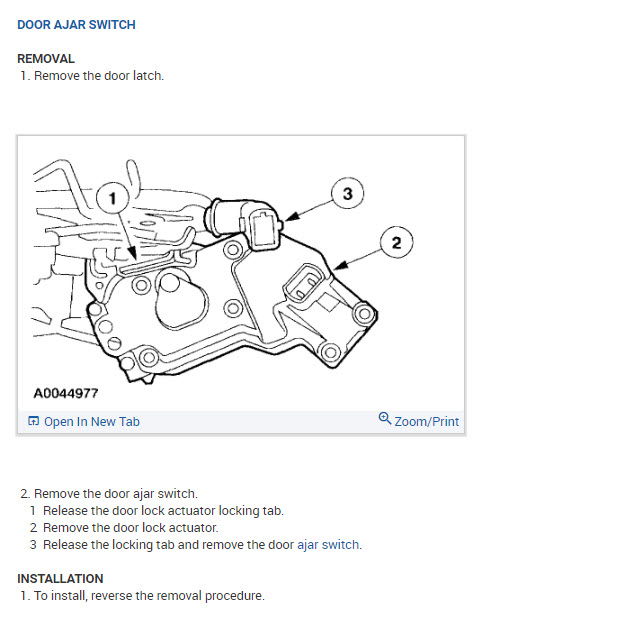
Task: Click the door latch diagram image
Action: (x=241, y=274)
